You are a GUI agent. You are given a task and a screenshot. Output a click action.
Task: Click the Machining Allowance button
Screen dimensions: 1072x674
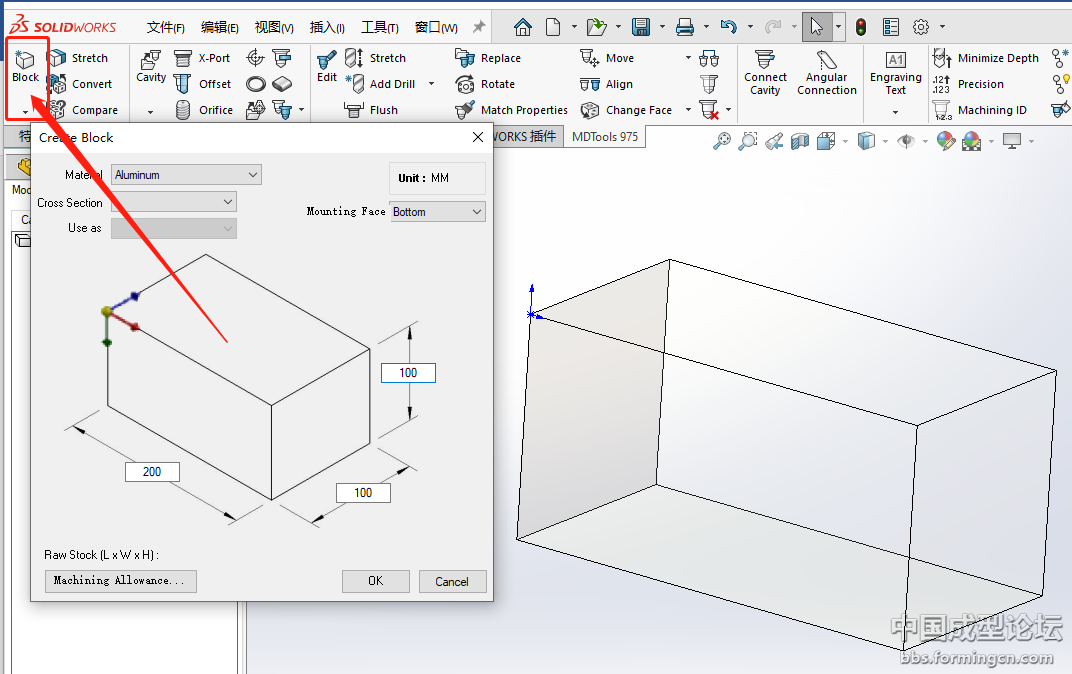coord(120,581)
